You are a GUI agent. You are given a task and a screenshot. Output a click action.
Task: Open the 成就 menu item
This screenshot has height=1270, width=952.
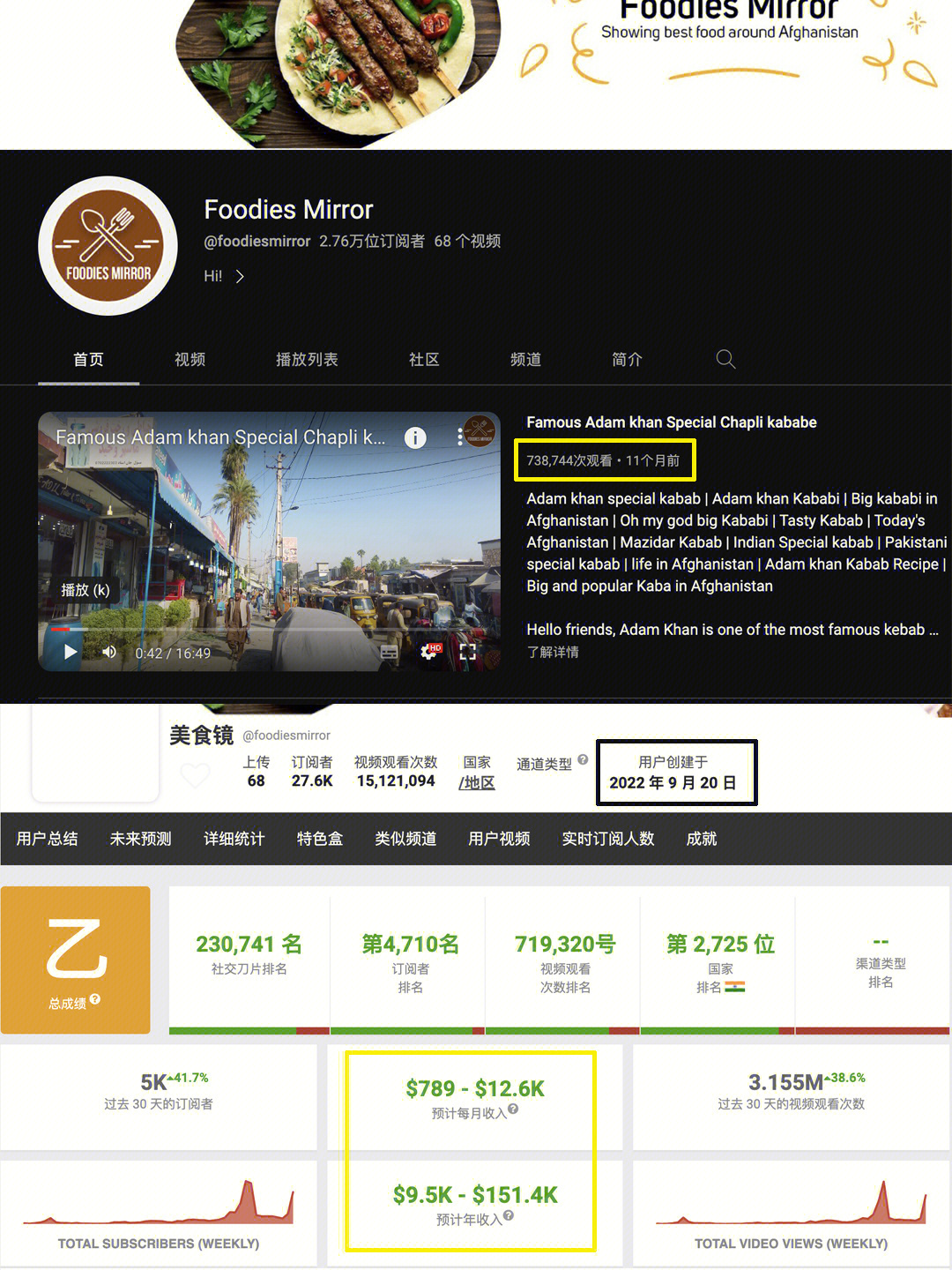click(x=702, y=839)
